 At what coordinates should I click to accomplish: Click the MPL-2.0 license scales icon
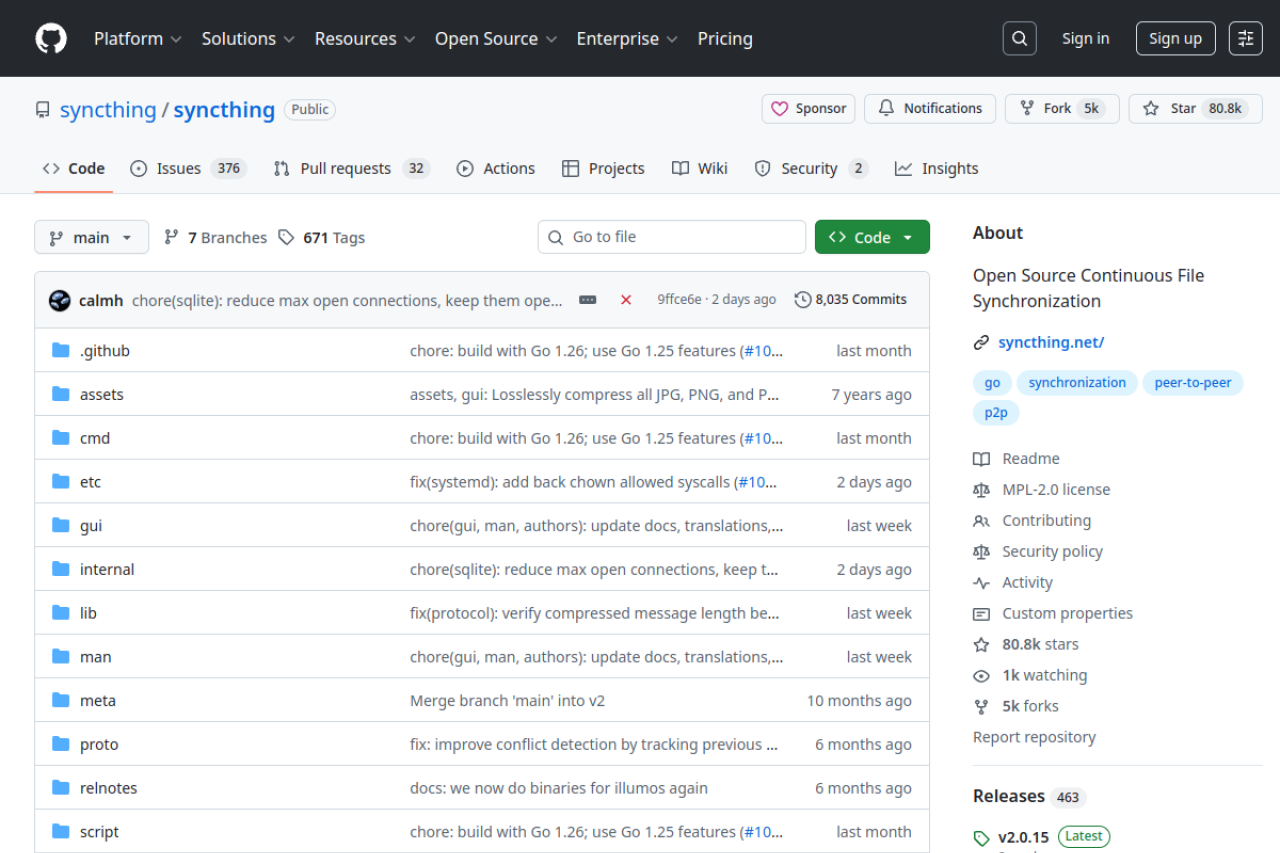pyautogui.click(x=982, y=489)
